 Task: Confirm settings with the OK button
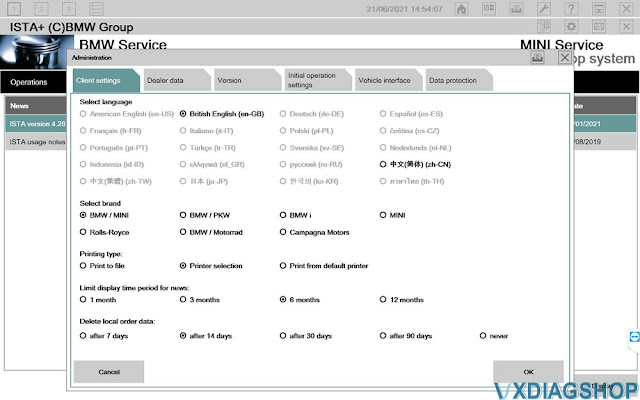click(x=529, y=372)
